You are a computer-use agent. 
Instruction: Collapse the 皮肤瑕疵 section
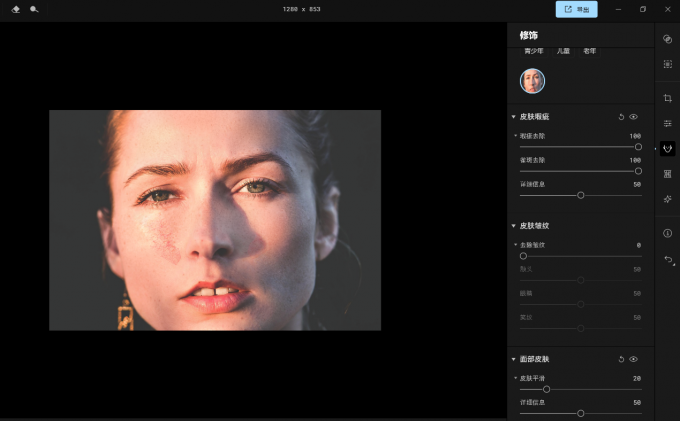[513, 117]
